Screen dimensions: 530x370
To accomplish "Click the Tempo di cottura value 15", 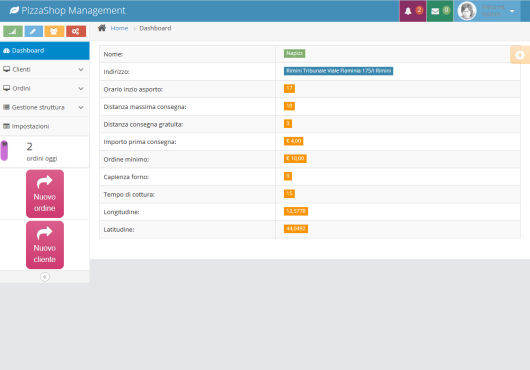I will point(289,194).
